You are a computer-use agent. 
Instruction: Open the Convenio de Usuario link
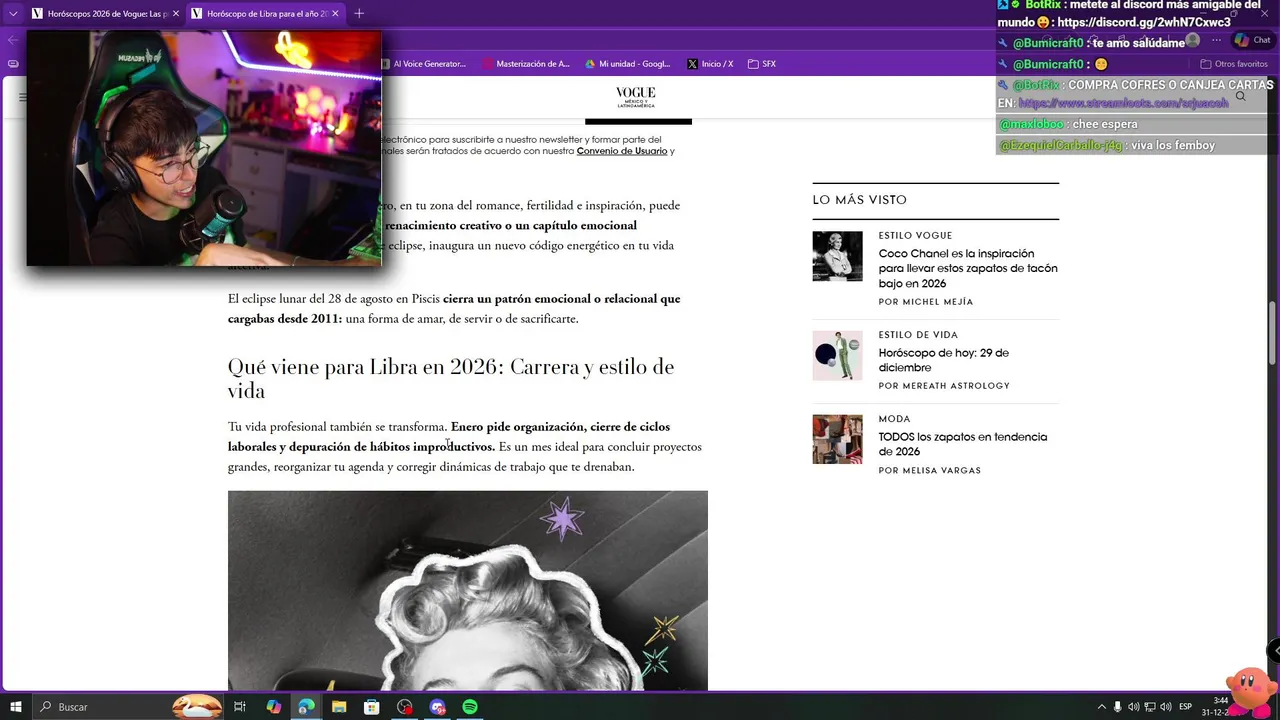tap(622, 151)
